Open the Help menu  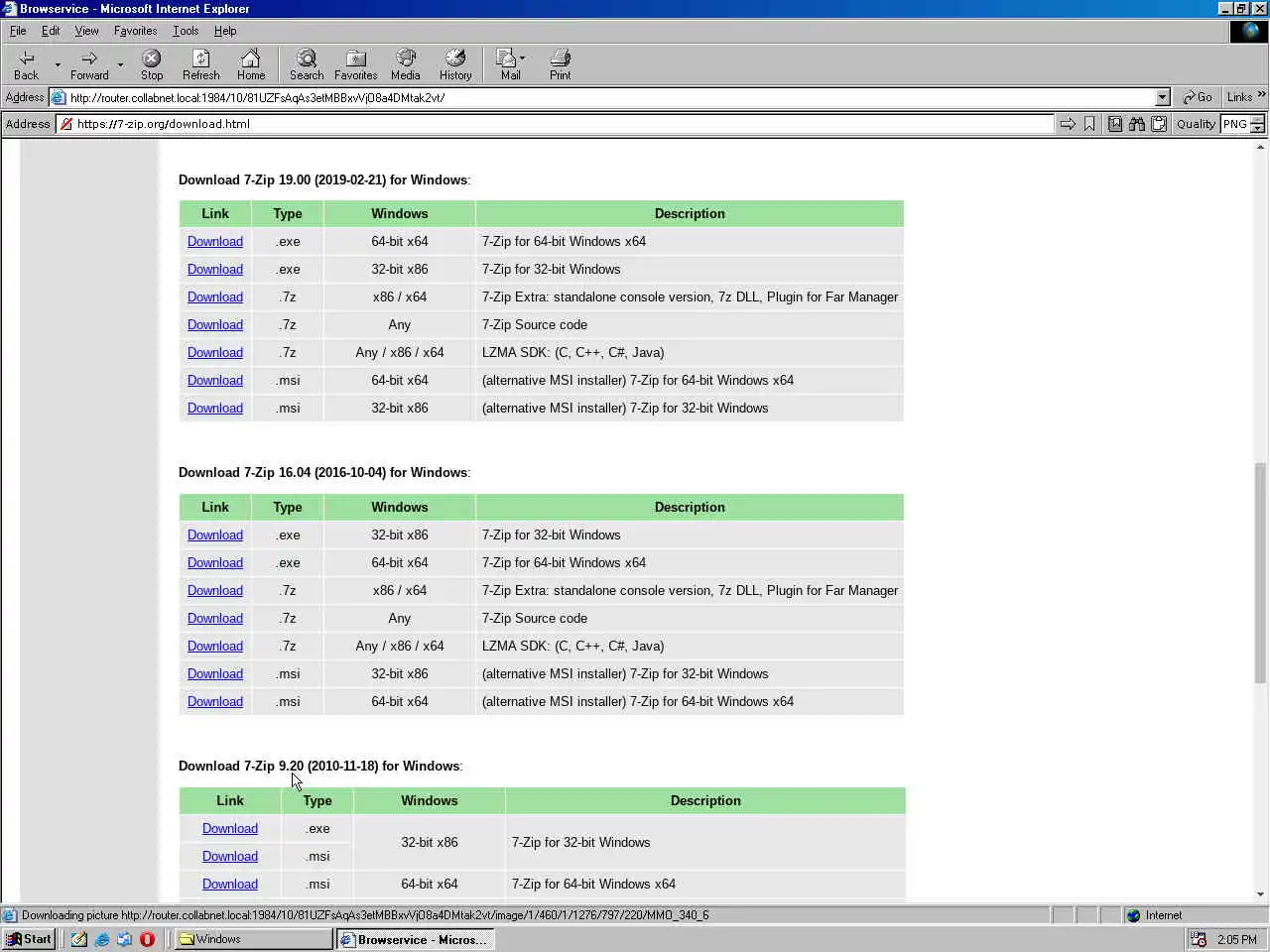[225, 31]
